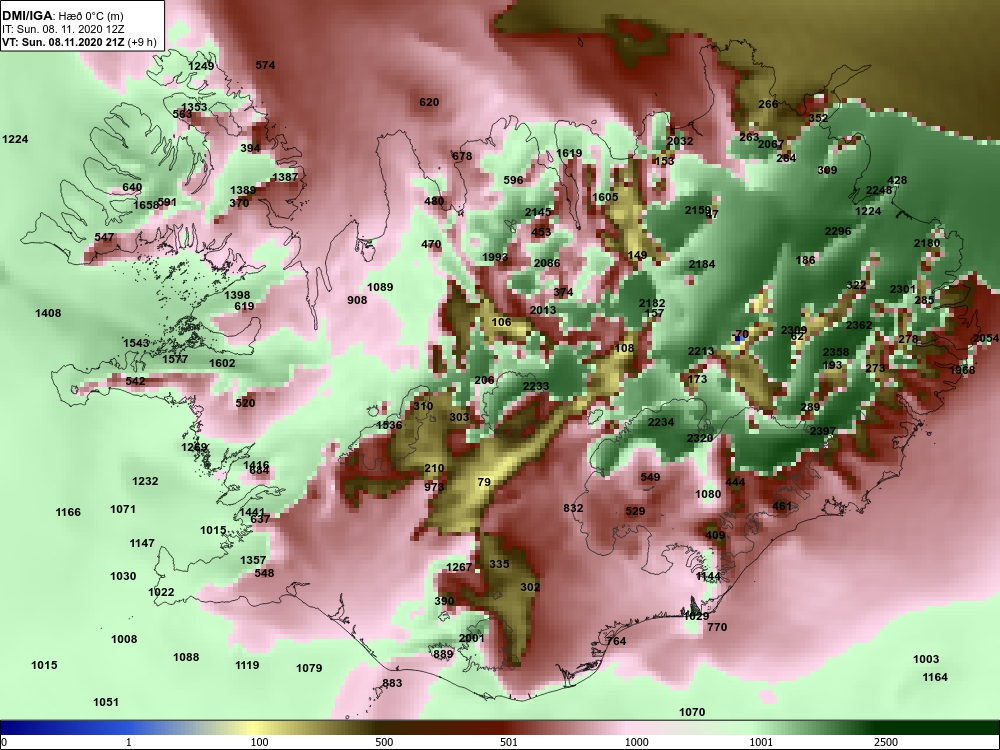Image resolution: width=1000 pixels, height=750 pixels.
Task: Select the low value 79 in yellow area
Action: click(484, 482)
